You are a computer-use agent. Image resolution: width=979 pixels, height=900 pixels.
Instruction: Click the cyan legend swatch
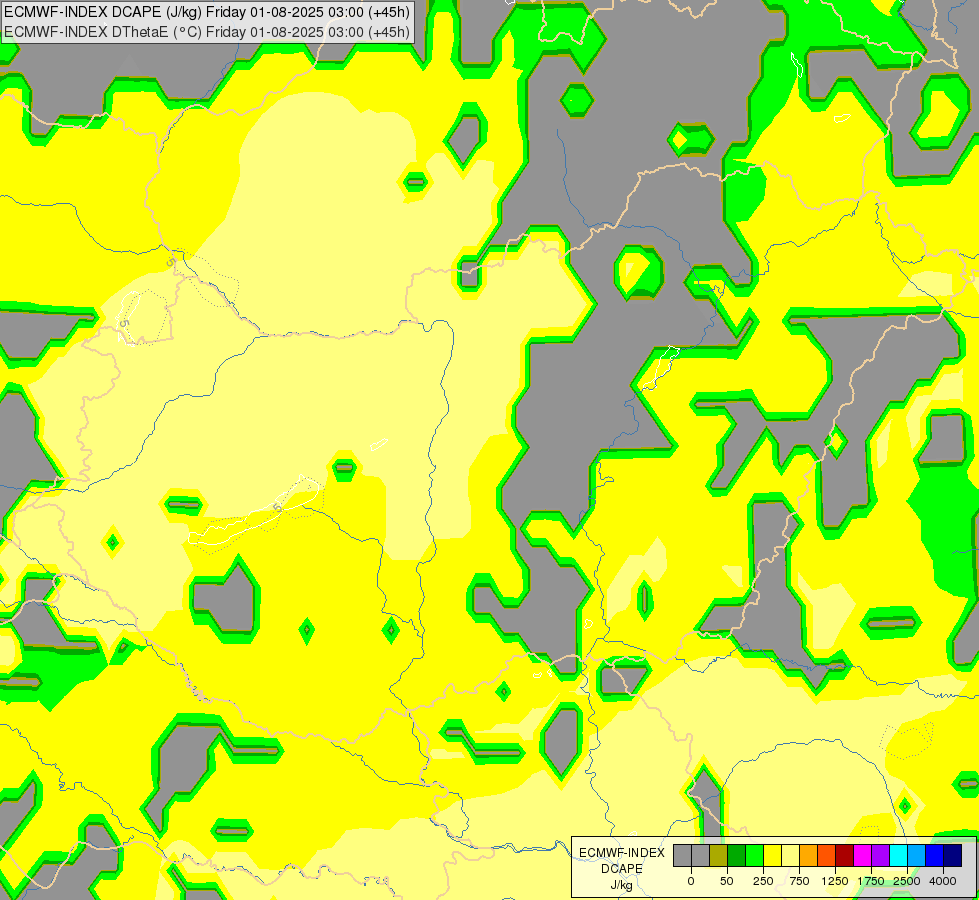(x=899, y=855)
